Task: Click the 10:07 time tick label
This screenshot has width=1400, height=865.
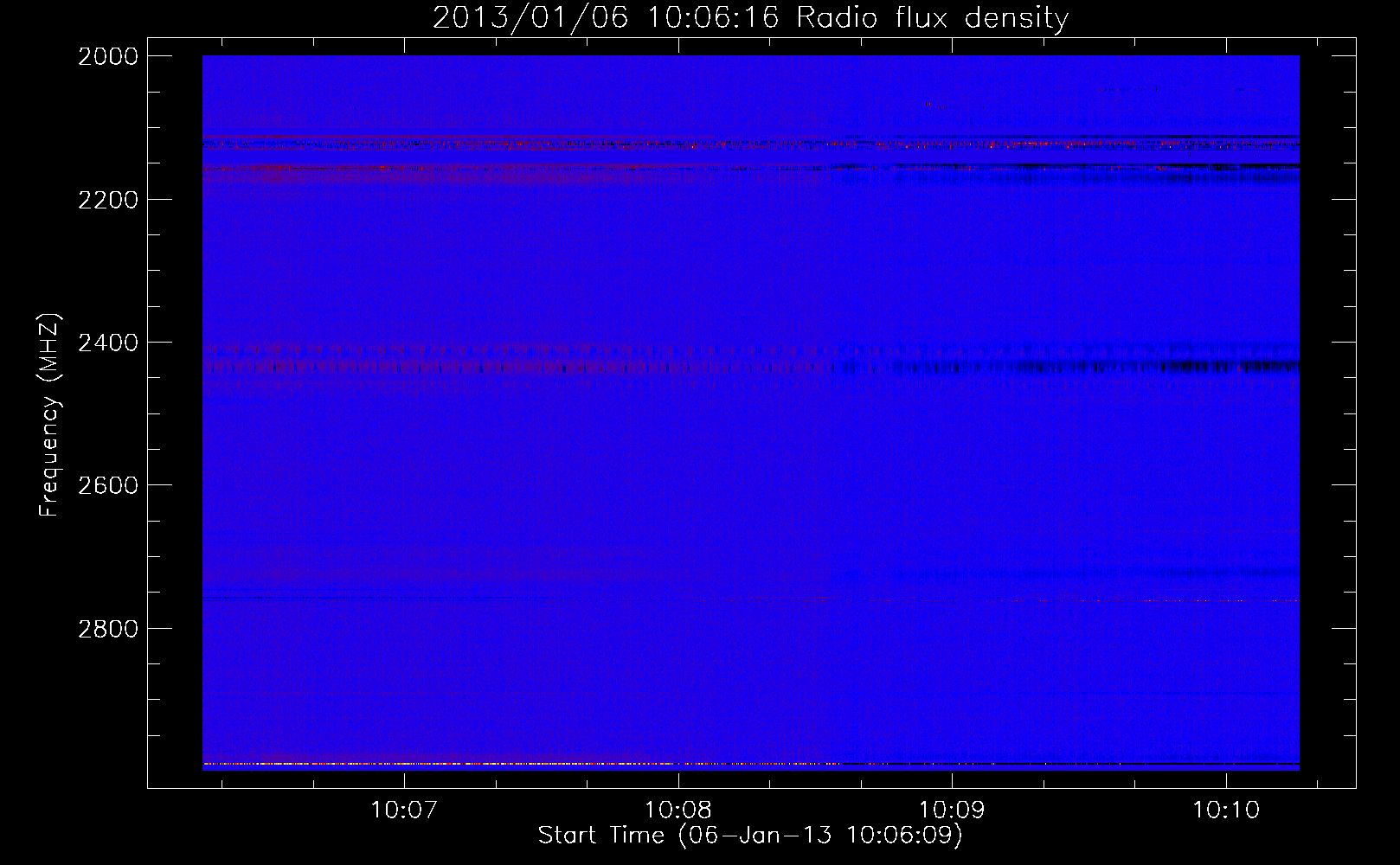Action: 404,811
